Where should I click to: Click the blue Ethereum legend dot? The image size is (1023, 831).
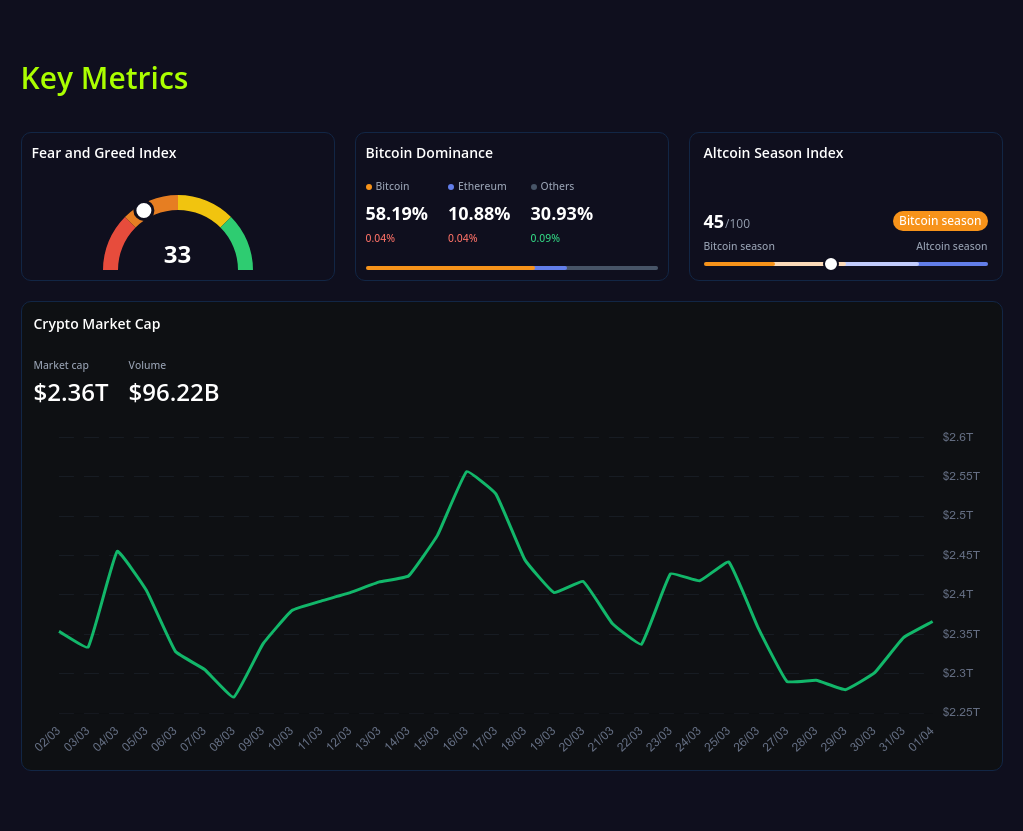(x=450, y=186)
